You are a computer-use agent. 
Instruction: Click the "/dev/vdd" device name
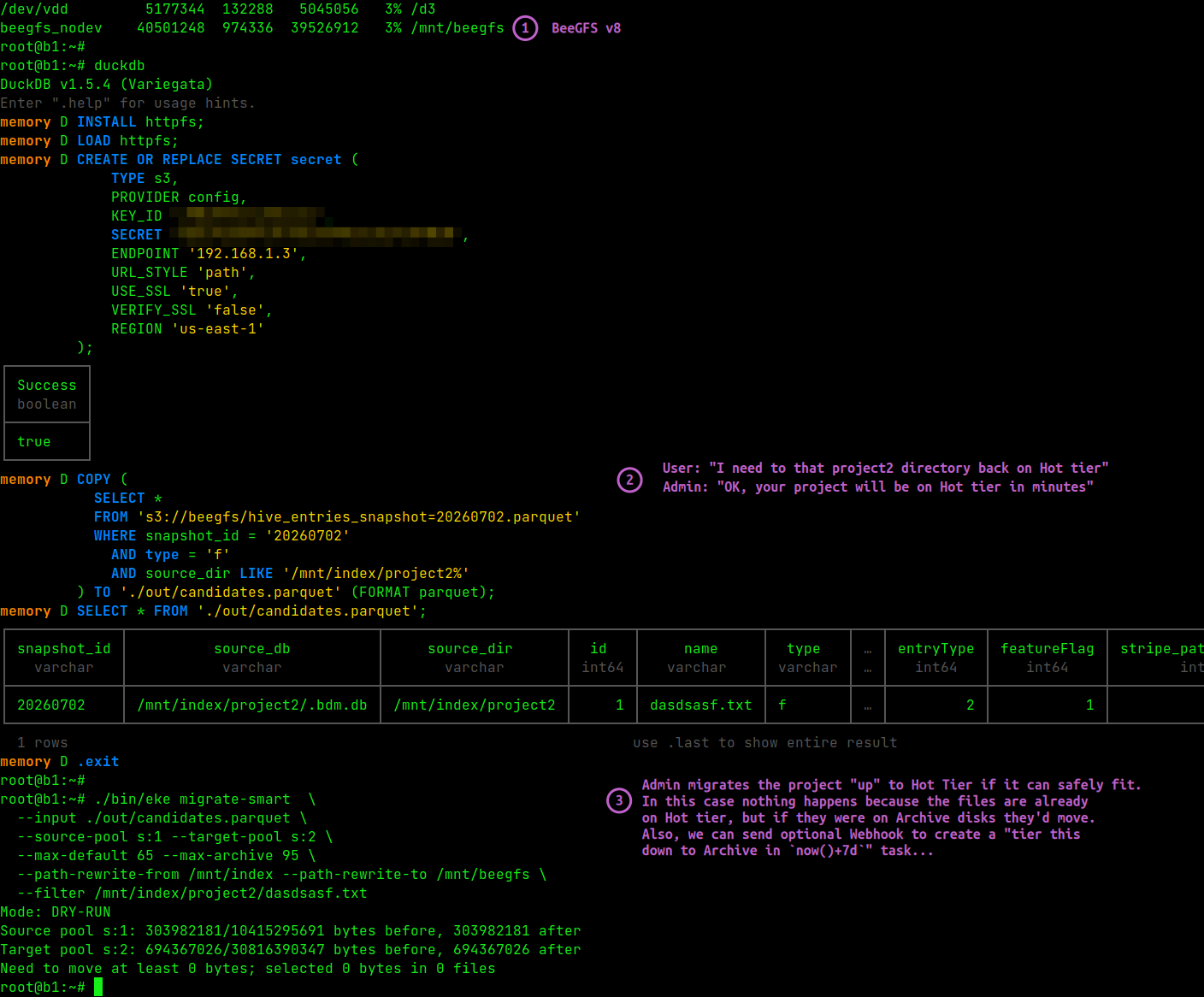click(x=34, y=9)
